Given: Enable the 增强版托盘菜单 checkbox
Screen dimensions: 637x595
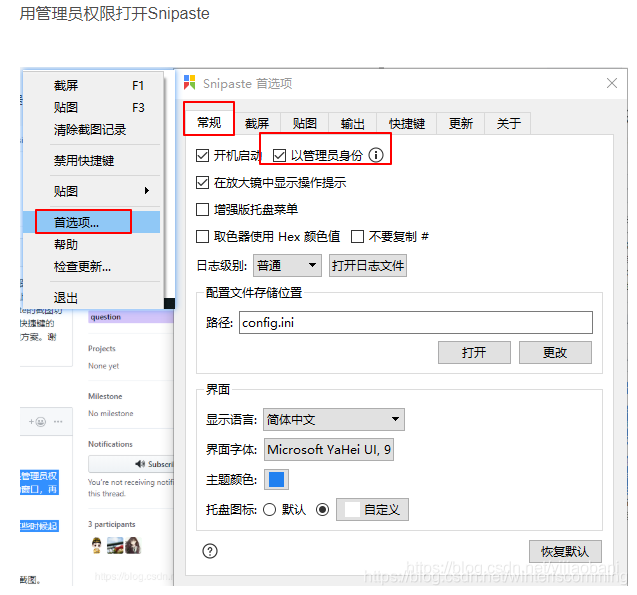Looking at the screenshot, I should click(x=202, y=210).
